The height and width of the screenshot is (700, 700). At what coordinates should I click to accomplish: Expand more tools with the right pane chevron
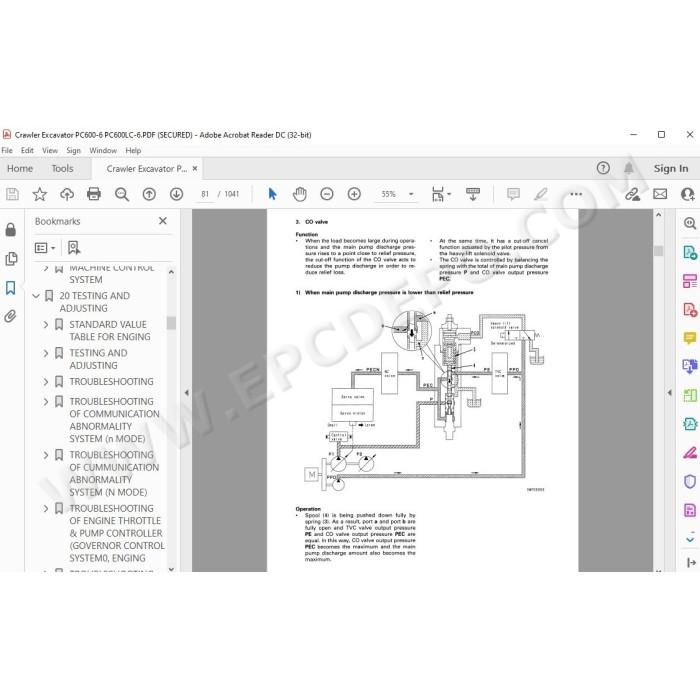(x=690, y=539)
